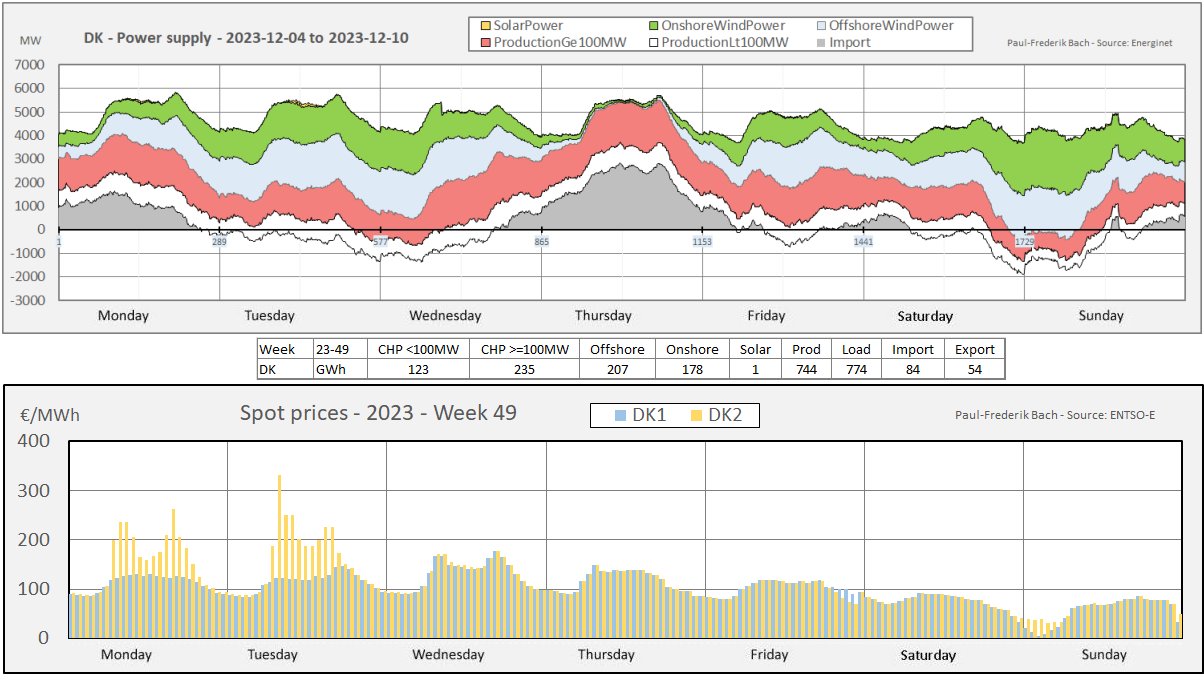Image resolution: width=1204 pixels, height=680 pixels.
Task: Click the 289 marker on the zero axis
Action: pyautogui.click(x=219, y=242)
